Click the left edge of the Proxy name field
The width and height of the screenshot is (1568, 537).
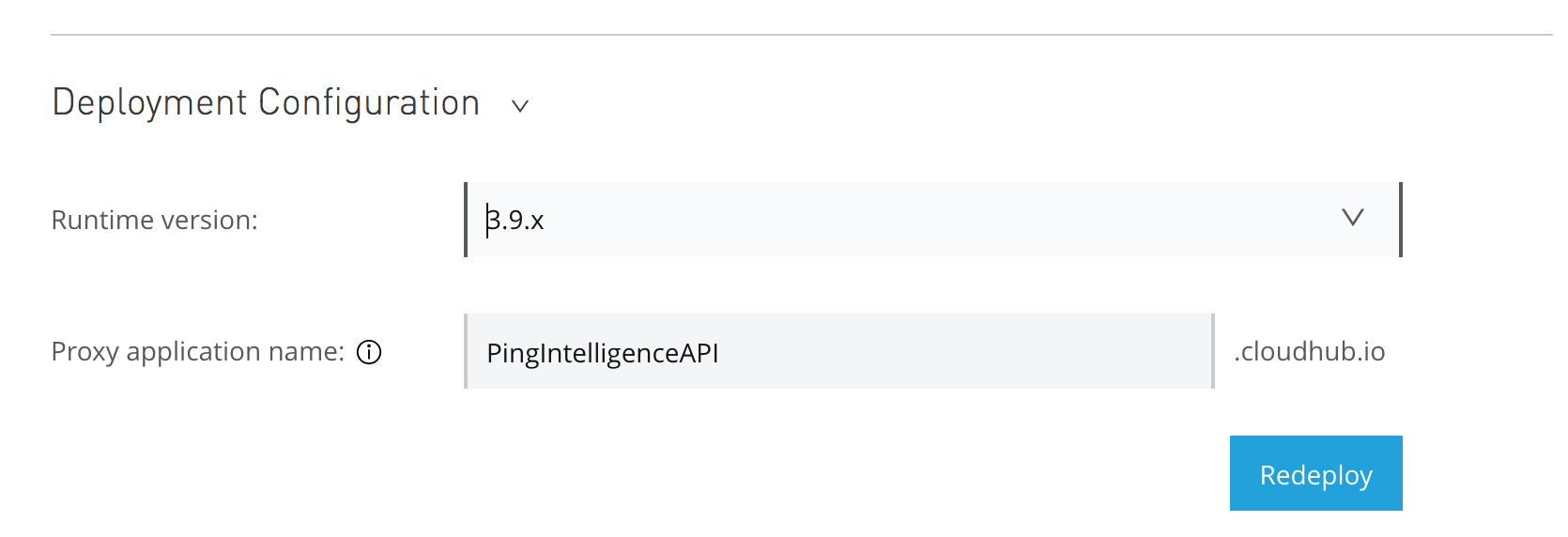click(x=467, y=351)
